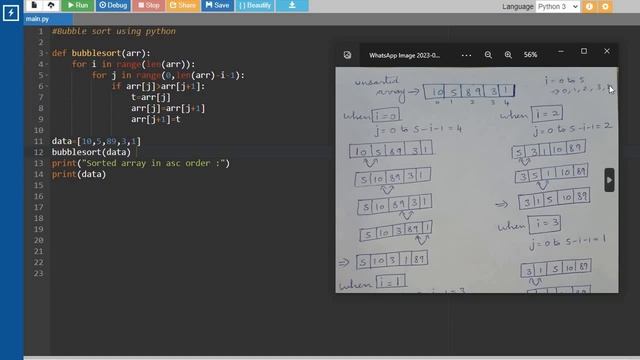This screenshot has width=640, height=360.
Task: Click the 'Sorted array in asc order' print line
Action: click(x=141, y=163)
